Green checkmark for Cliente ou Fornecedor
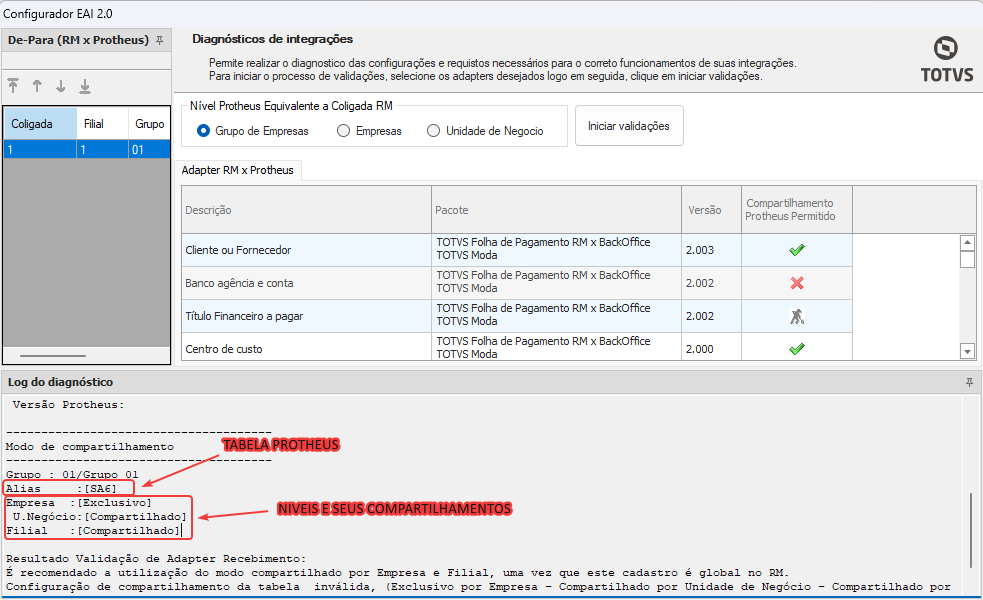This screenshot has height=600, width=983. click(796, 250)
